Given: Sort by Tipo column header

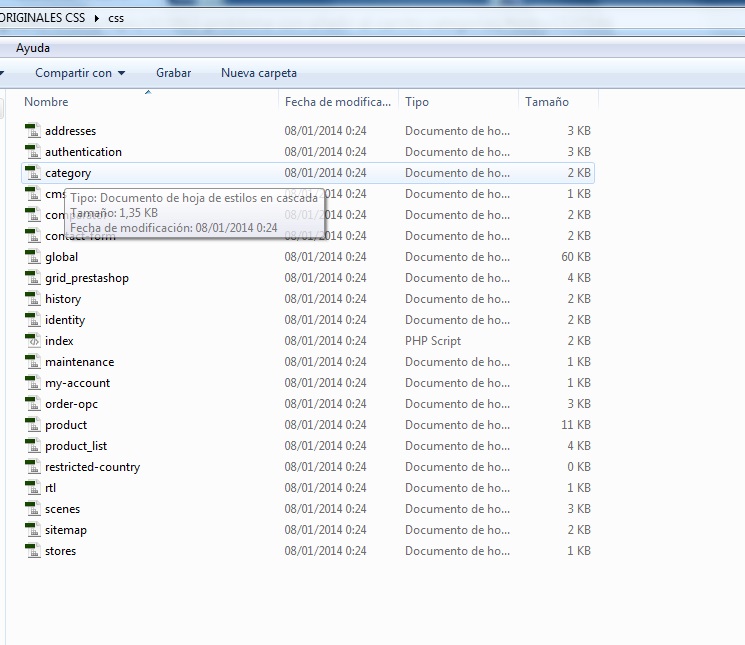Looking at the screenshot, I should coord(417,102).
